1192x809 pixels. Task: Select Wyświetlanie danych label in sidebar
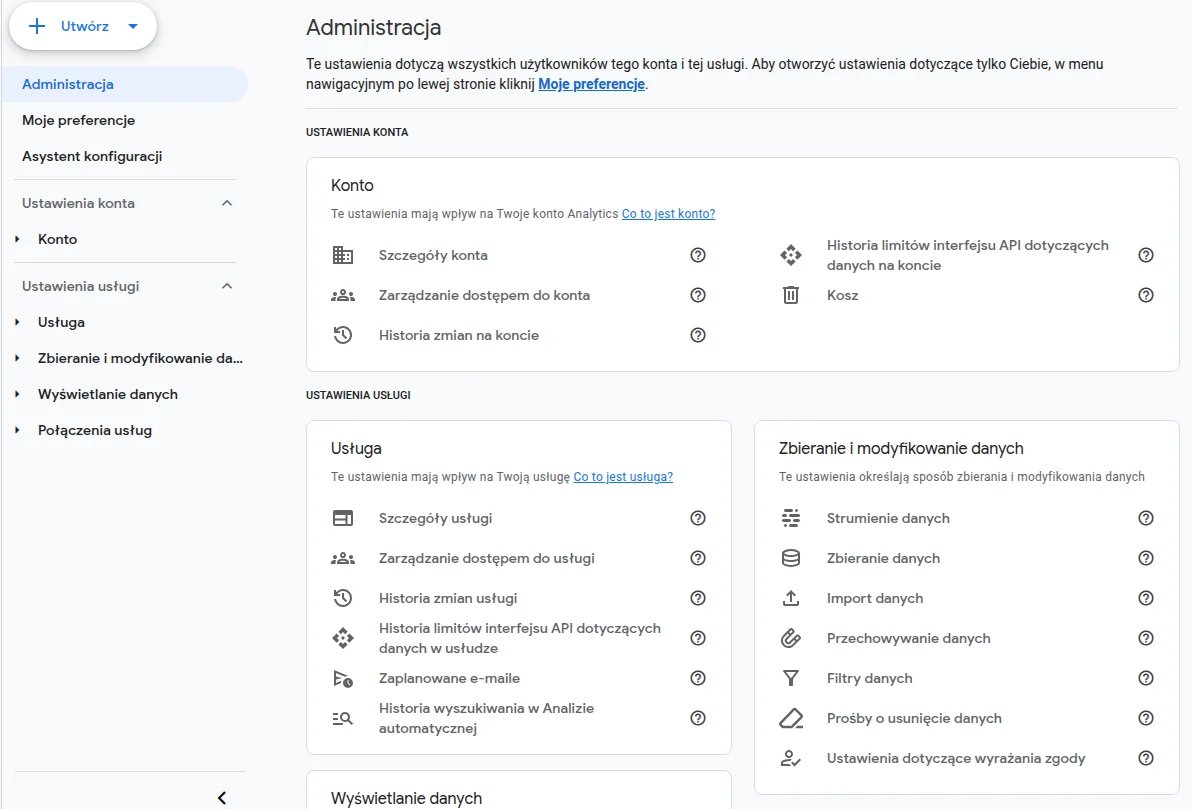(108, 395)
